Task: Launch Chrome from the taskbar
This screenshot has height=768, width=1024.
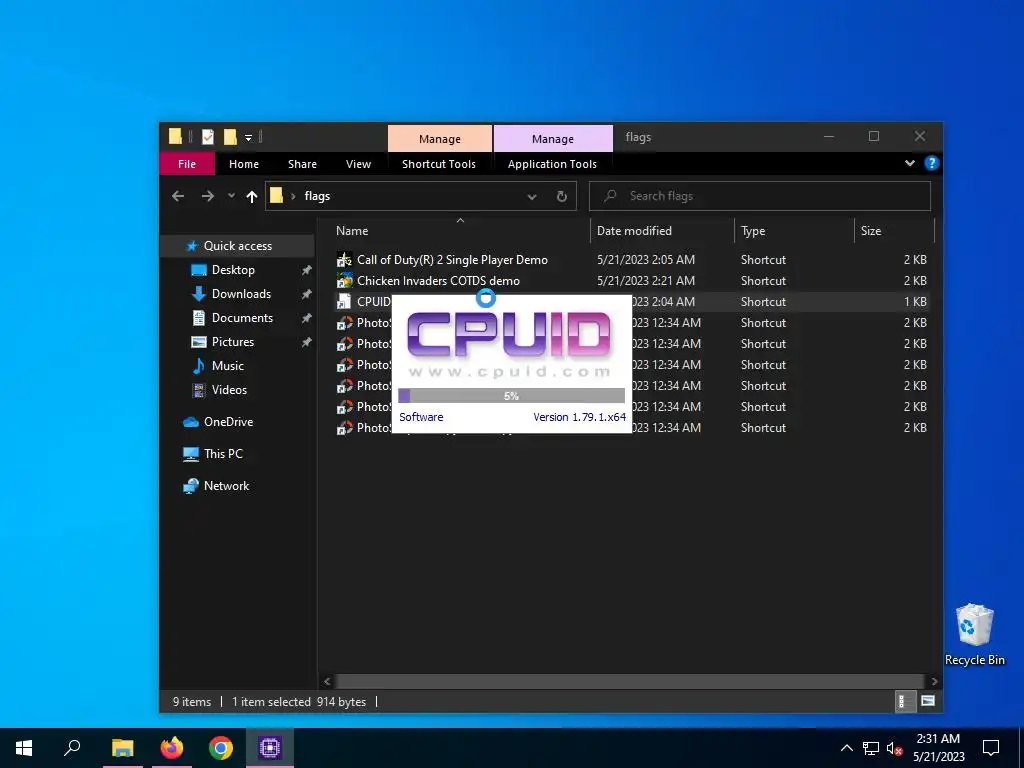Action: pyautogui.click(x=221, y=748)
